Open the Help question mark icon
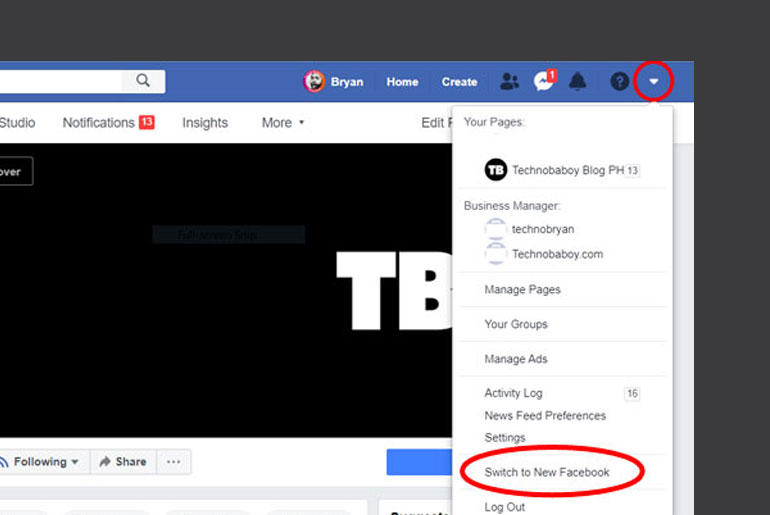Viewport: 770px width, 515px height. click(x=619, y=81)
